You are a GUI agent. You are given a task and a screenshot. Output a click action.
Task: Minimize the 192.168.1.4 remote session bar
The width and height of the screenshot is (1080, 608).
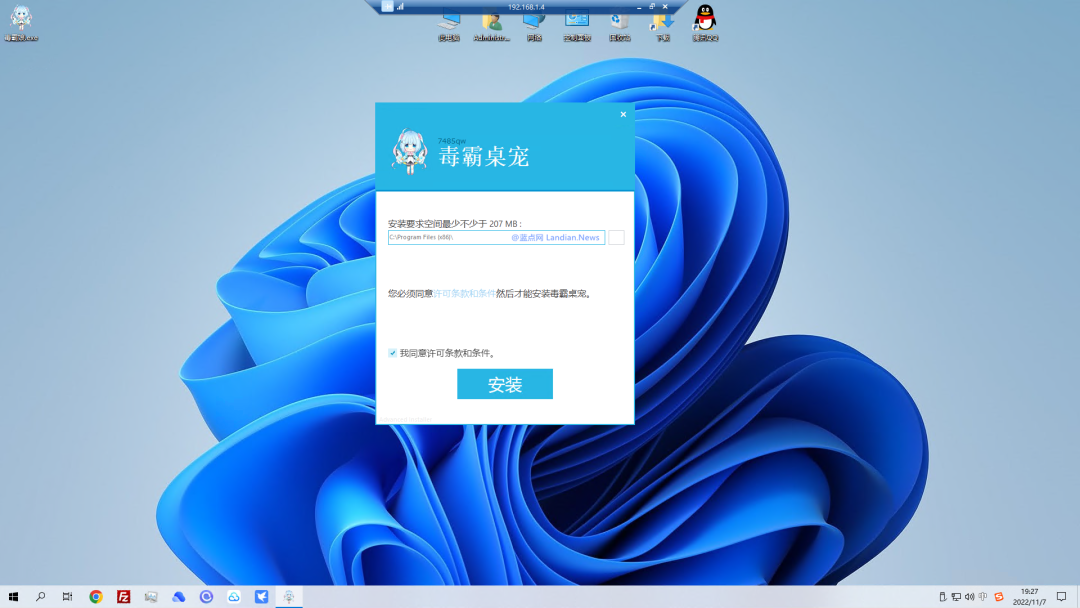point(639,7)
